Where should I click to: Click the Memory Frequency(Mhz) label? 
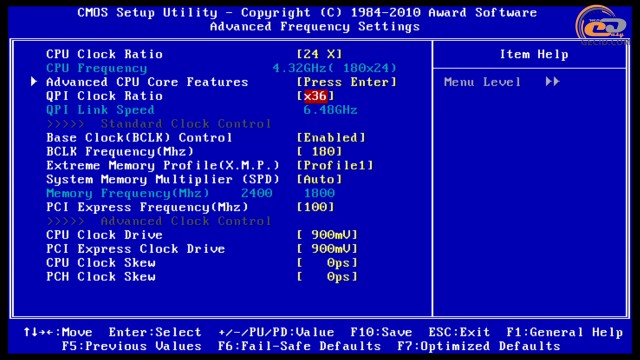coord(127,193)
